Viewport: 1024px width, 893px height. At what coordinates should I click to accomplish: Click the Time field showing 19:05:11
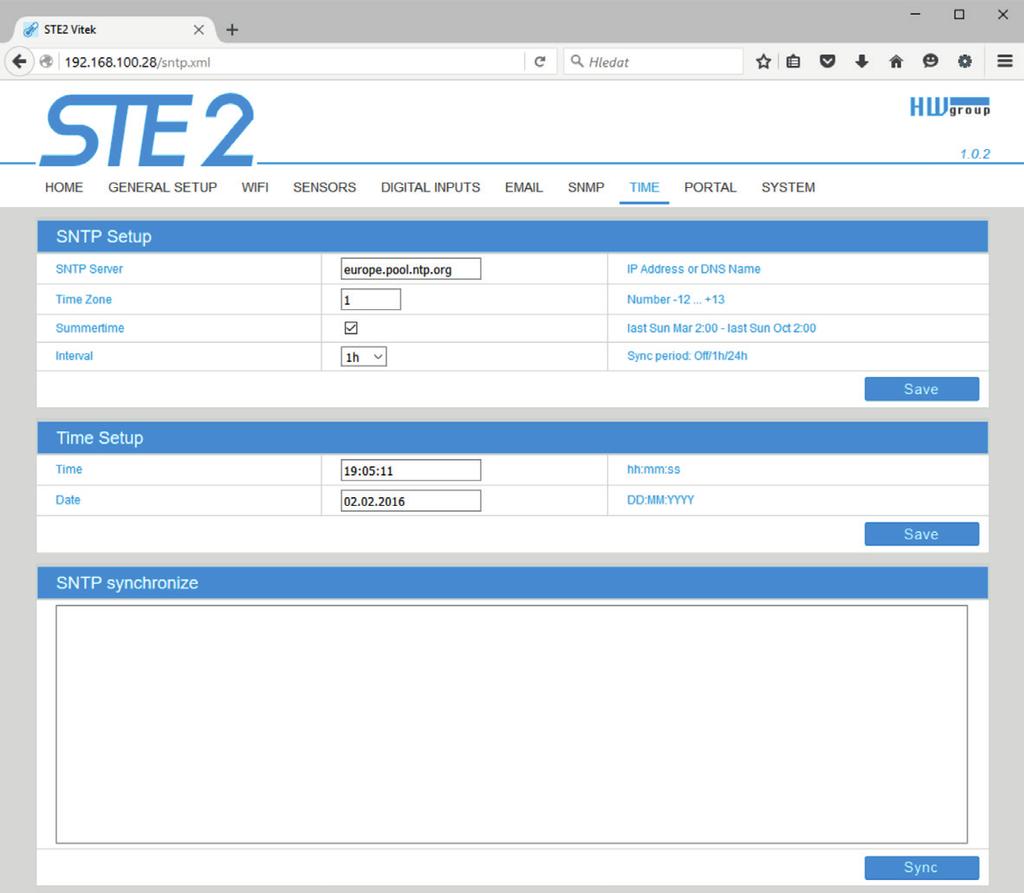(411, 470)
